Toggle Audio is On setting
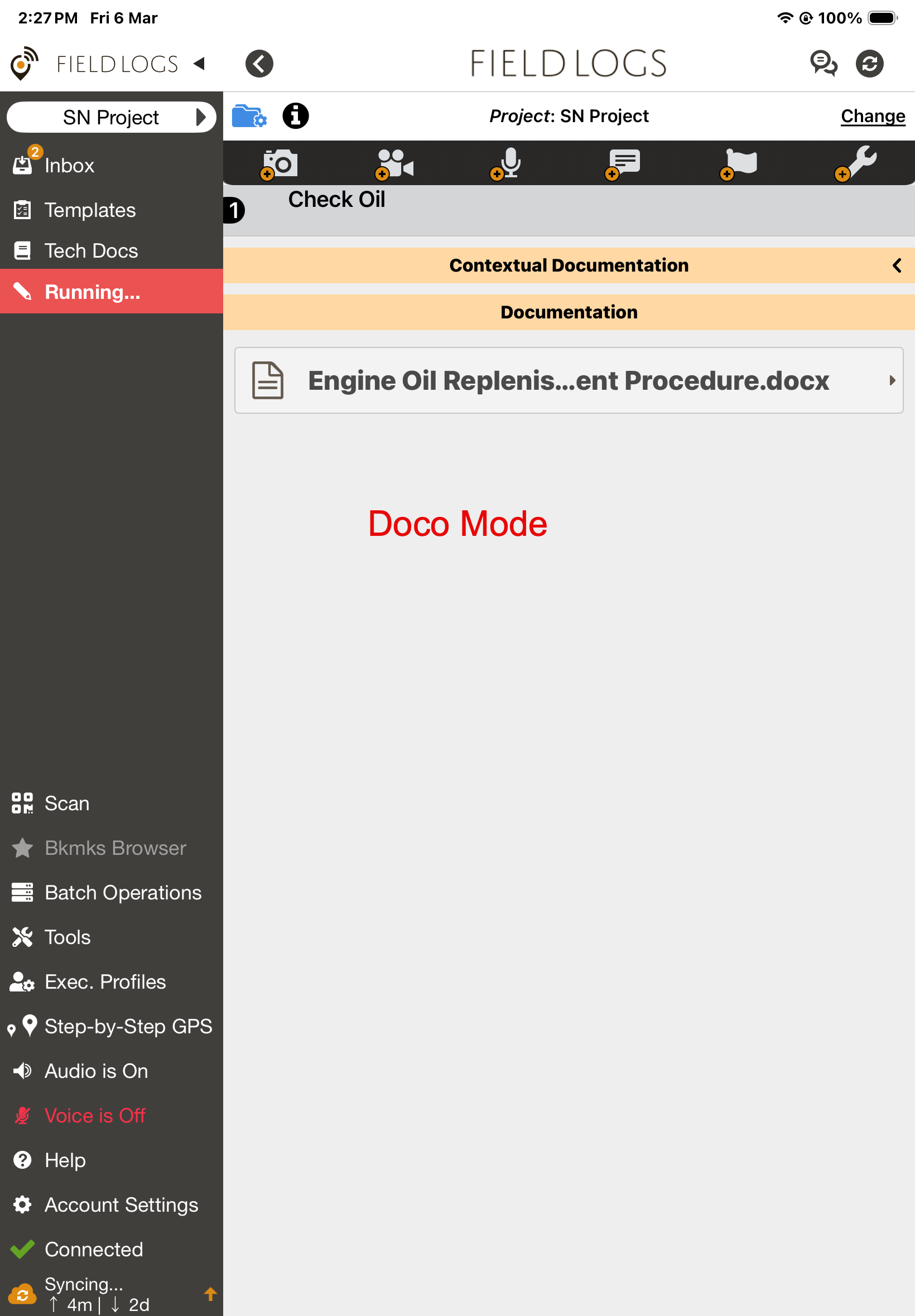Screen dimensions: 915x1316 (x=95, y=1071)
